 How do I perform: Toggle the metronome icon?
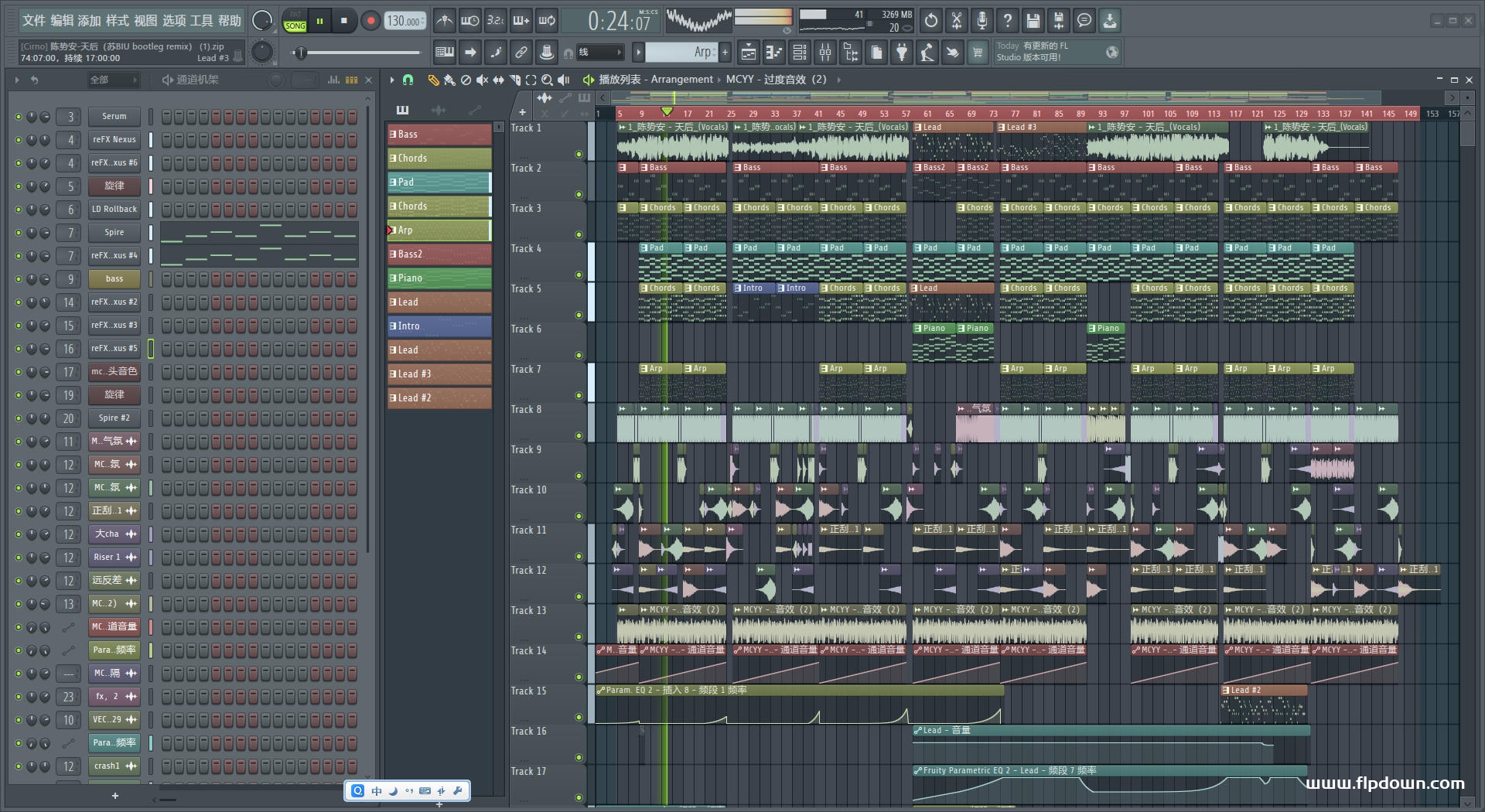pos(444,21)
